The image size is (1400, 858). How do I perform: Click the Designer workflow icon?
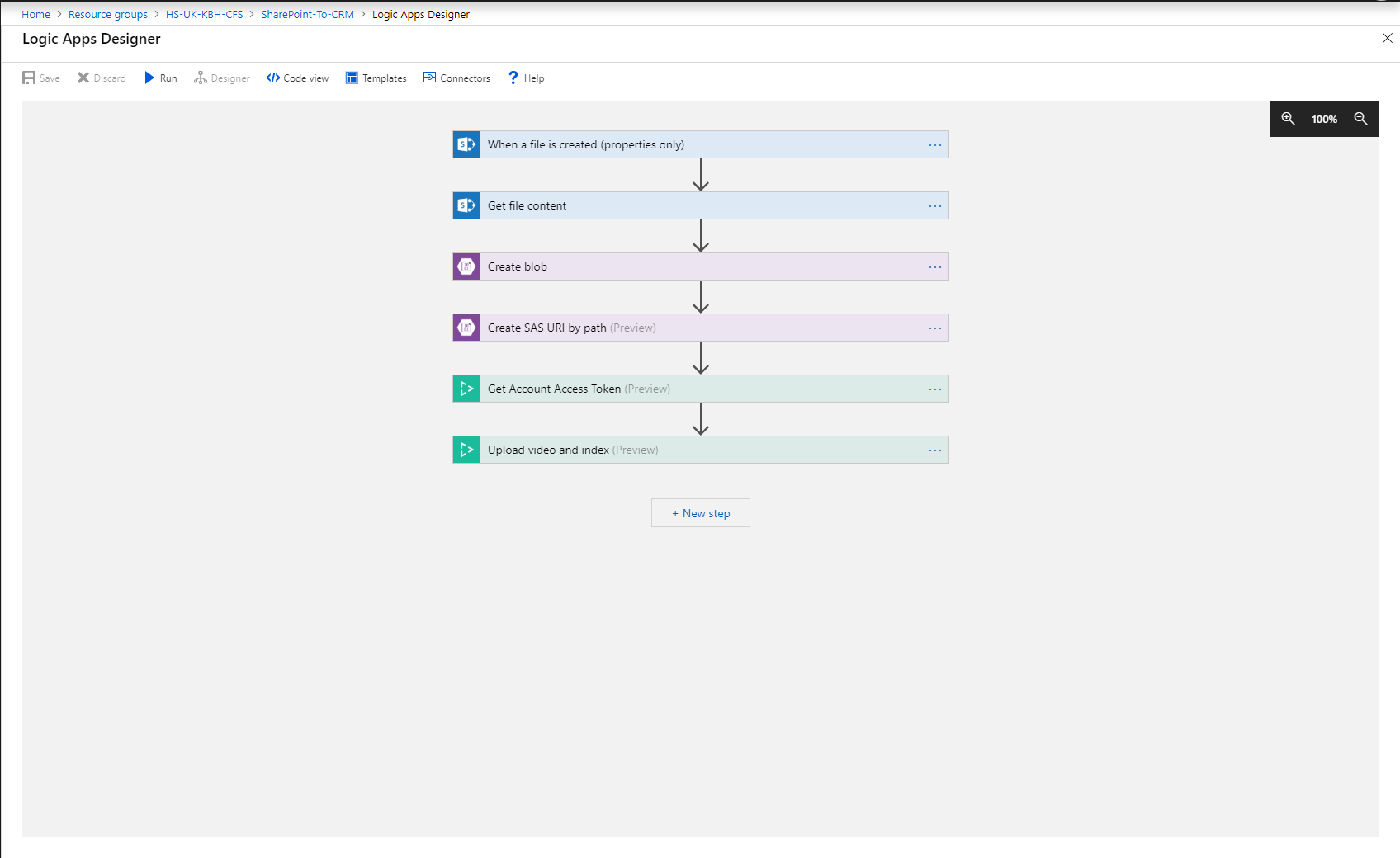pyautogui.click(x=201, y=78)
